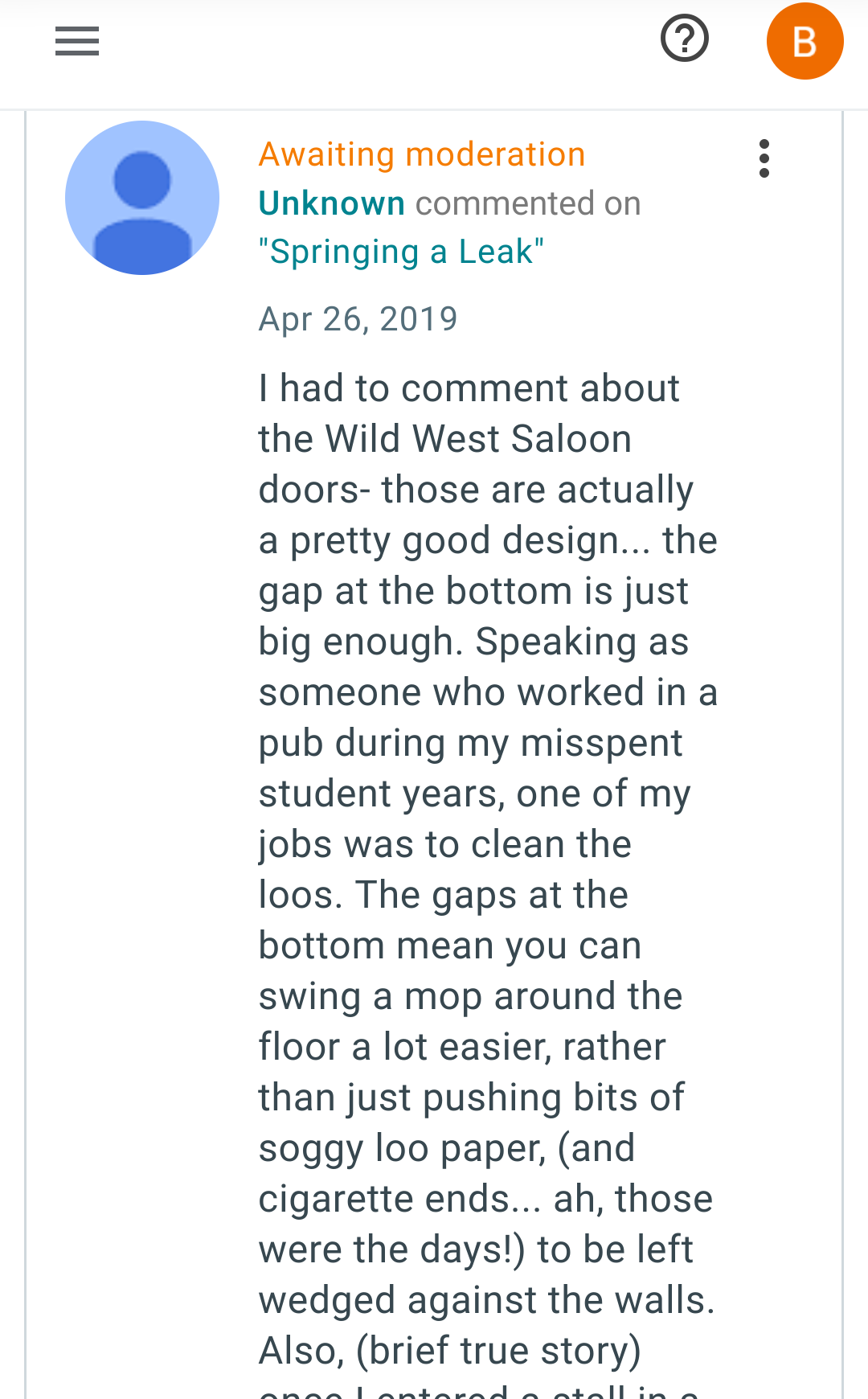This screenshot has height=1399, width=868.
Task: Click the "big enough. Speaking as" comment line
Action: click(x=474, y=642)
